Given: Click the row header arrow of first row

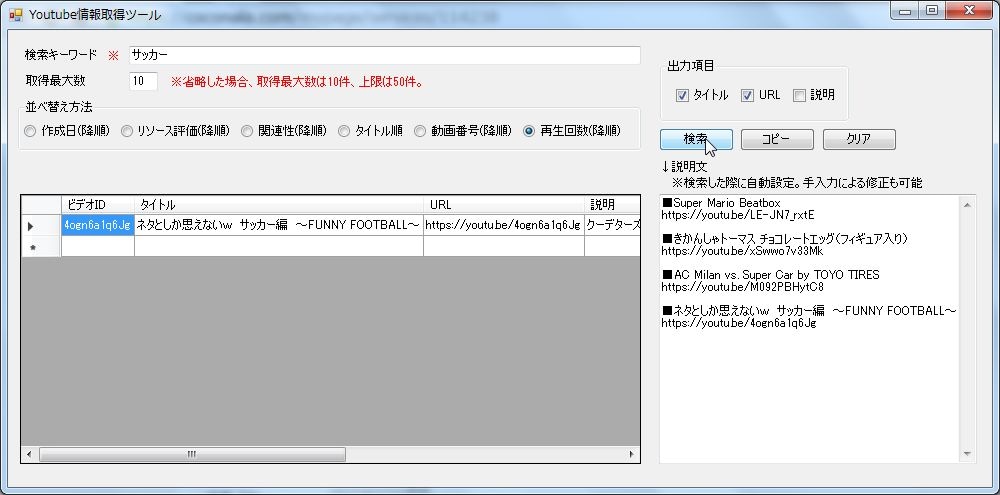Looking at the screenshot, I should pos(41,225).
